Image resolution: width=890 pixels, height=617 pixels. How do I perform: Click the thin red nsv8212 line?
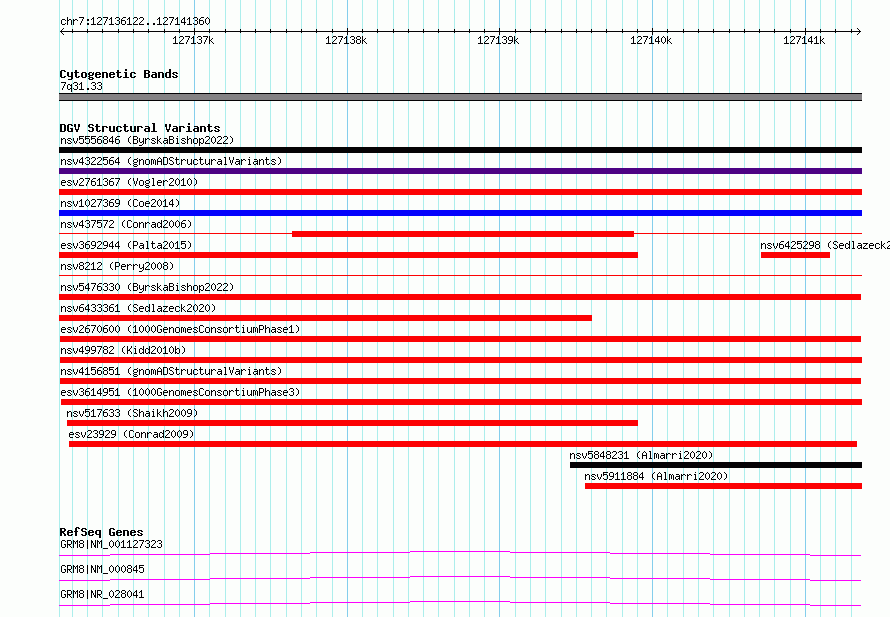[460, 276]
